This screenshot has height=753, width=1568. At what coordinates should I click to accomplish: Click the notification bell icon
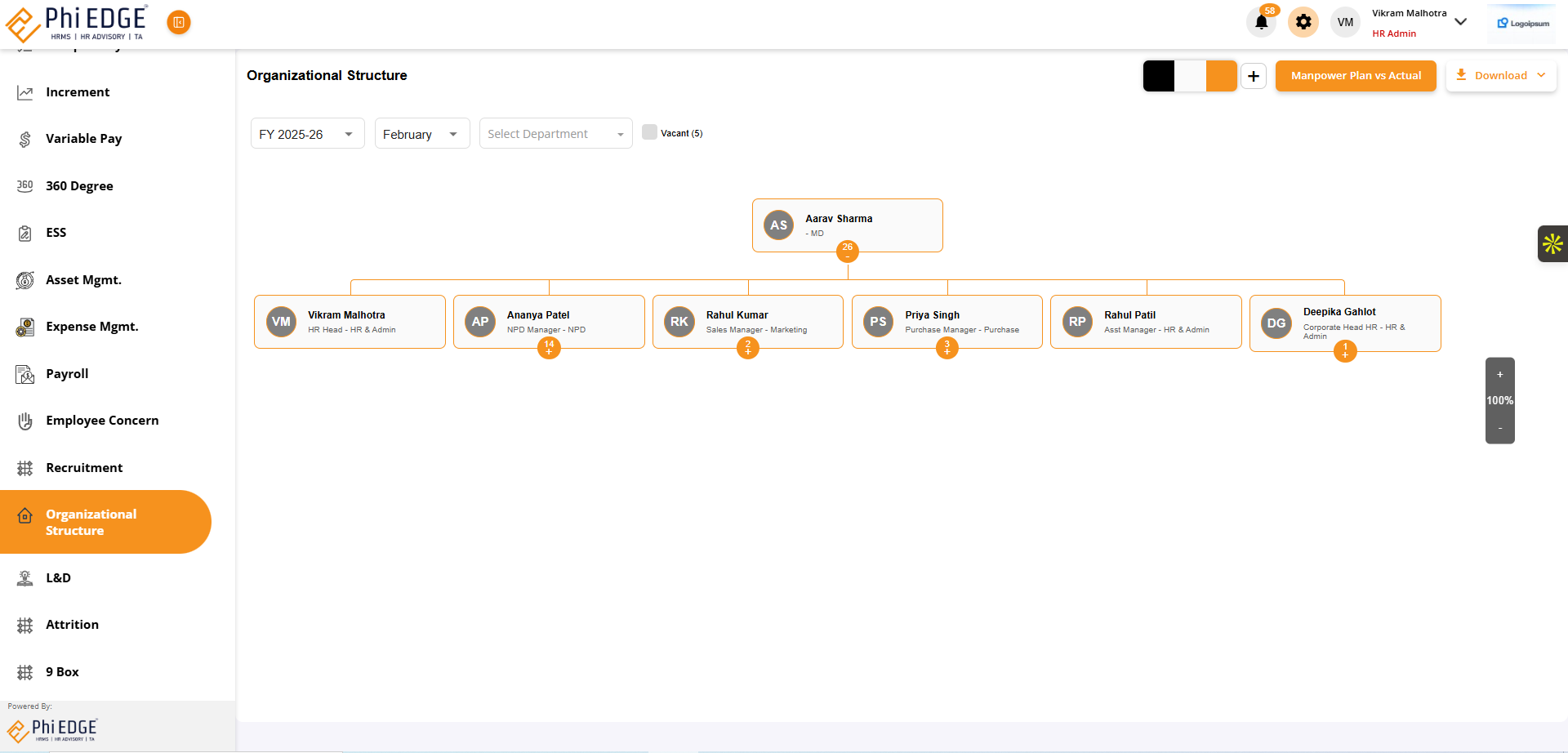click(x=1261, y=22)
